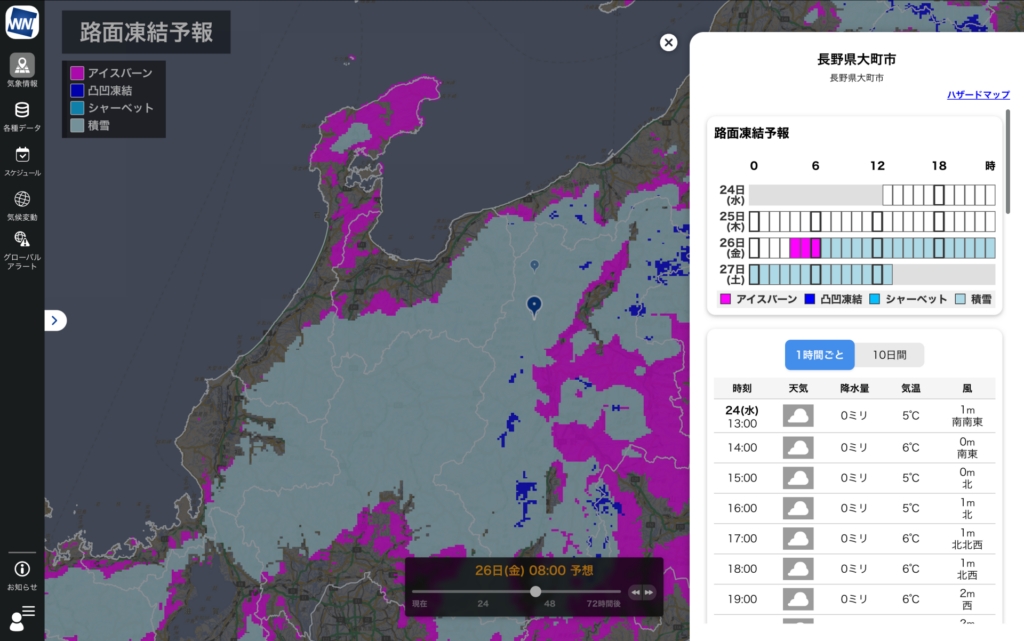The height and width of the screenshot is (641, 1024).
Task: Click the 凸凹凍結 blue legend swatch
Action: click(x=77, y=90)
